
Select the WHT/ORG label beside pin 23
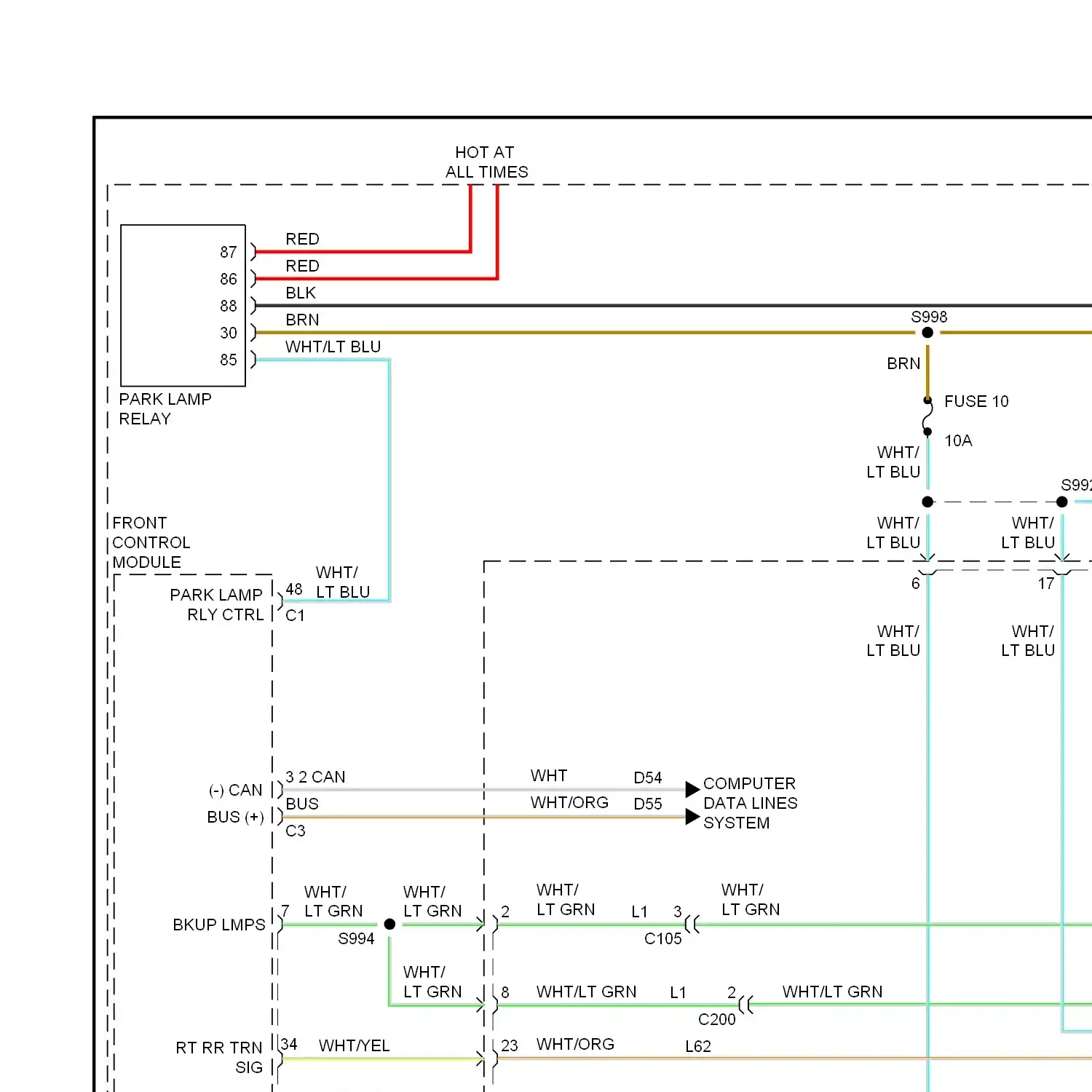575,1044
